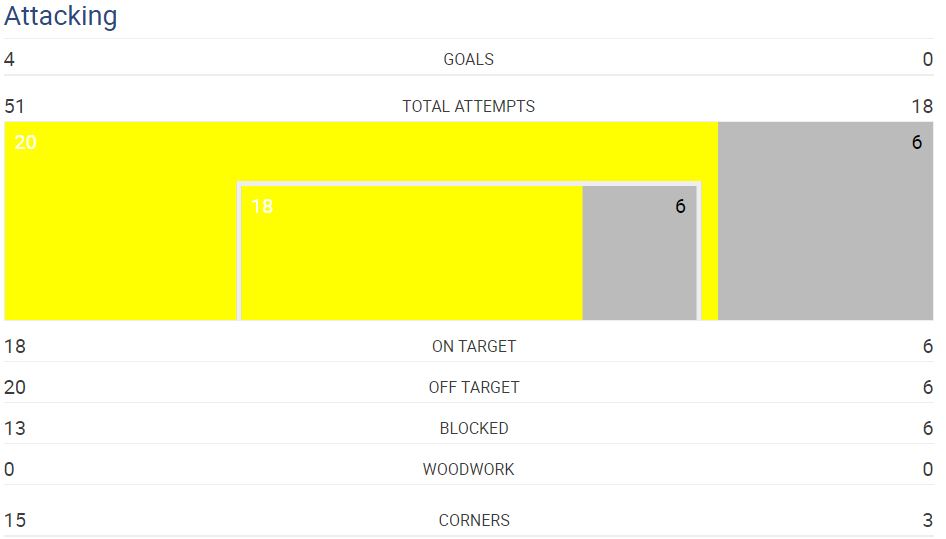The image size is (946, 539).
Task: Select the OFF TARGET row label
Action: point(474,388)
